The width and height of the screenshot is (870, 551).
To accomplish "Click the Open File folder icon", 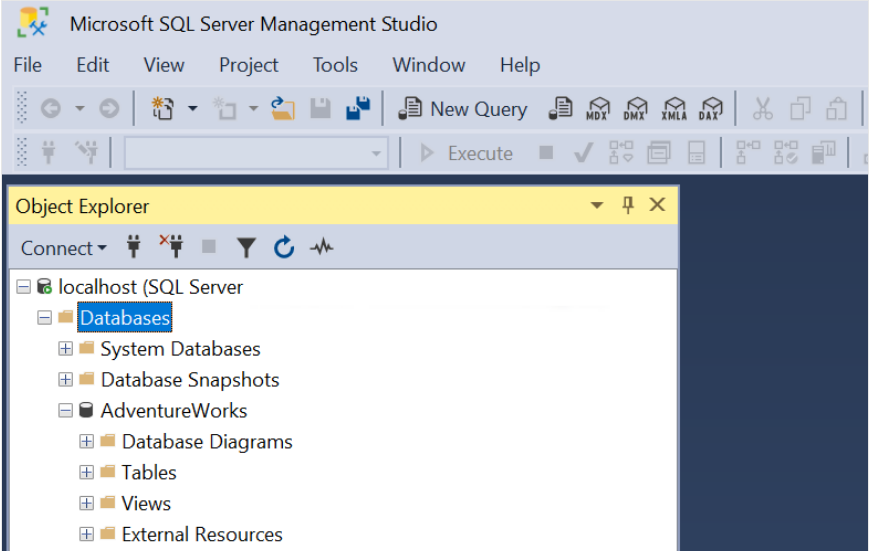I will click(x=283, y=108).
